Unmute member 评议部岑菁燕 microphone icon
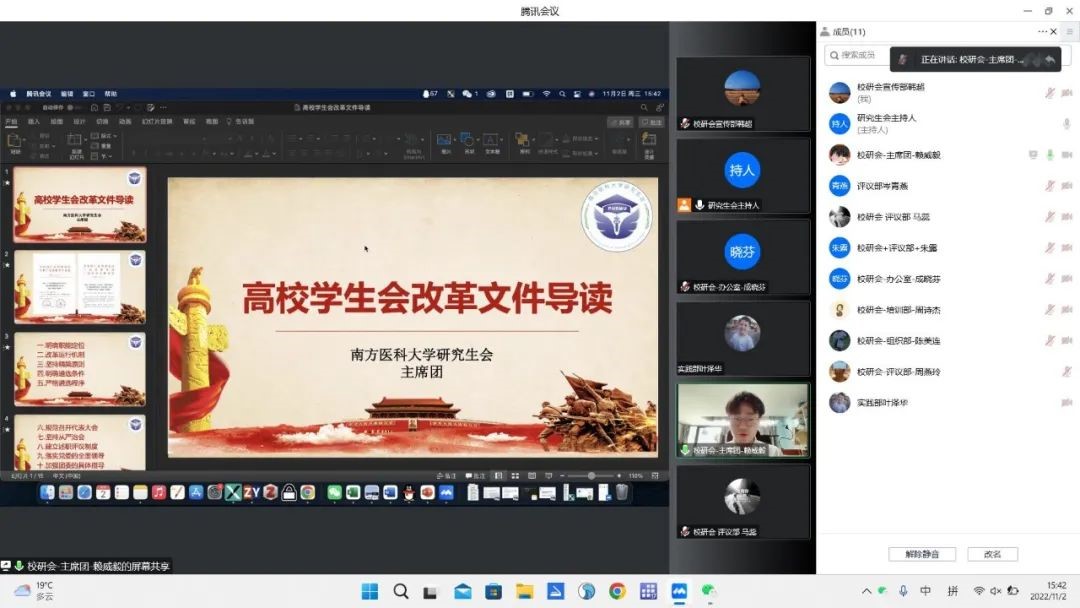Screen dimensions: 1080x608 click(x=1050, y=186)
